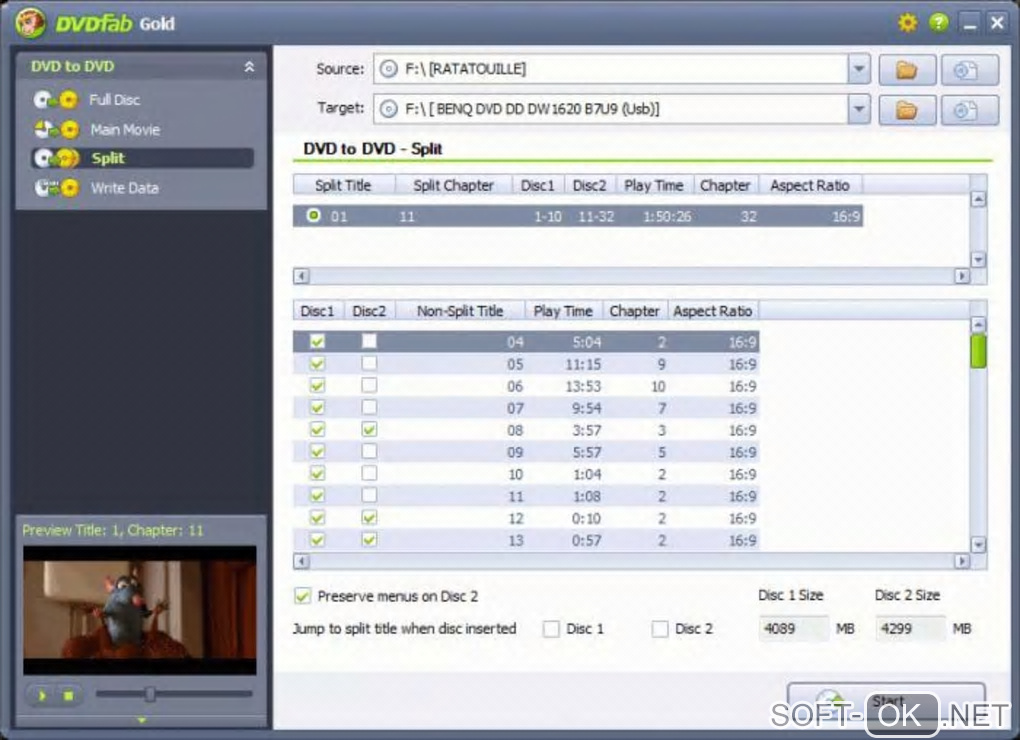1020x740 pixels.
Task: Open help via the green question icon
Action: (x=939, y=23)
